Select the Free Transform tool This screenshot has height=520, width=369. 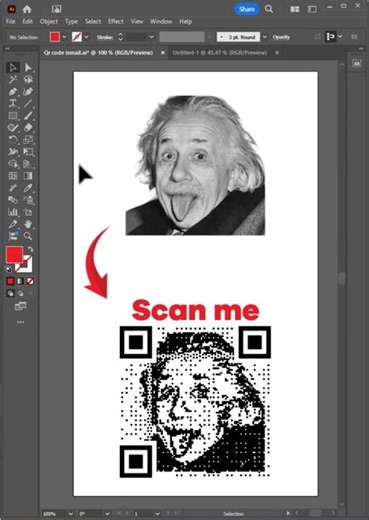tap(28, 152)
